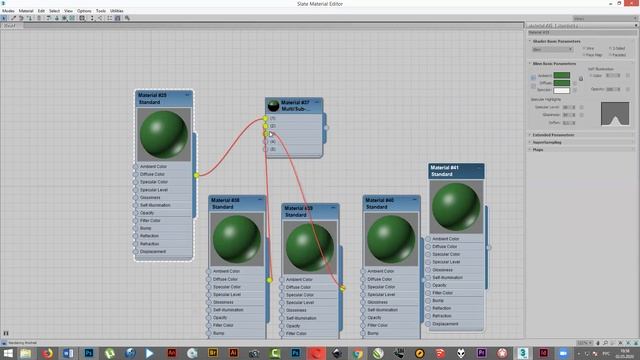Viewport: 640px width, 360px height.
Task: Open the View menu
Action: (69, 11)
